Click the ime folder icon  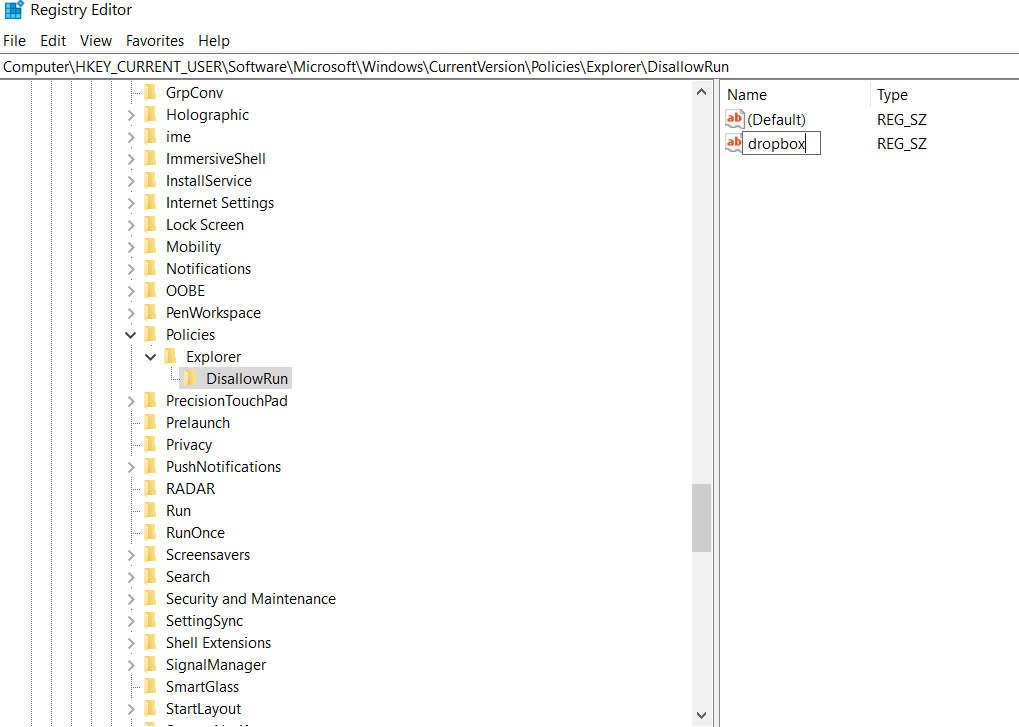coord(150,136)
